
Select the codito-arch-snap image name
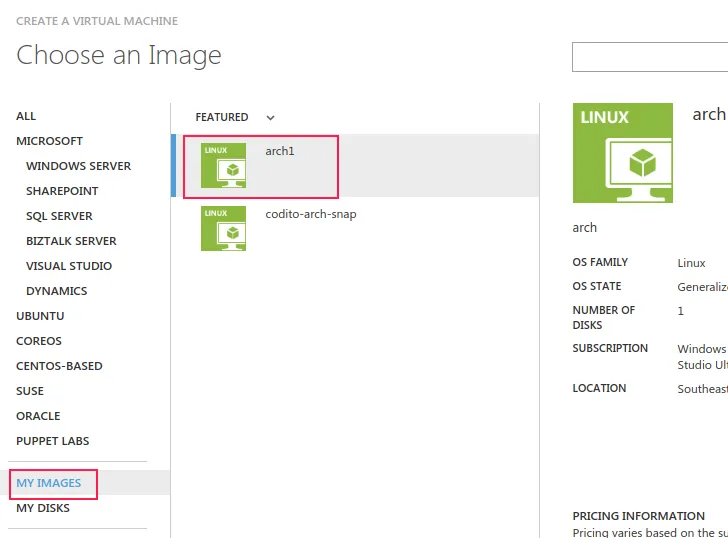pyautogui.click(x=311, y=214)
